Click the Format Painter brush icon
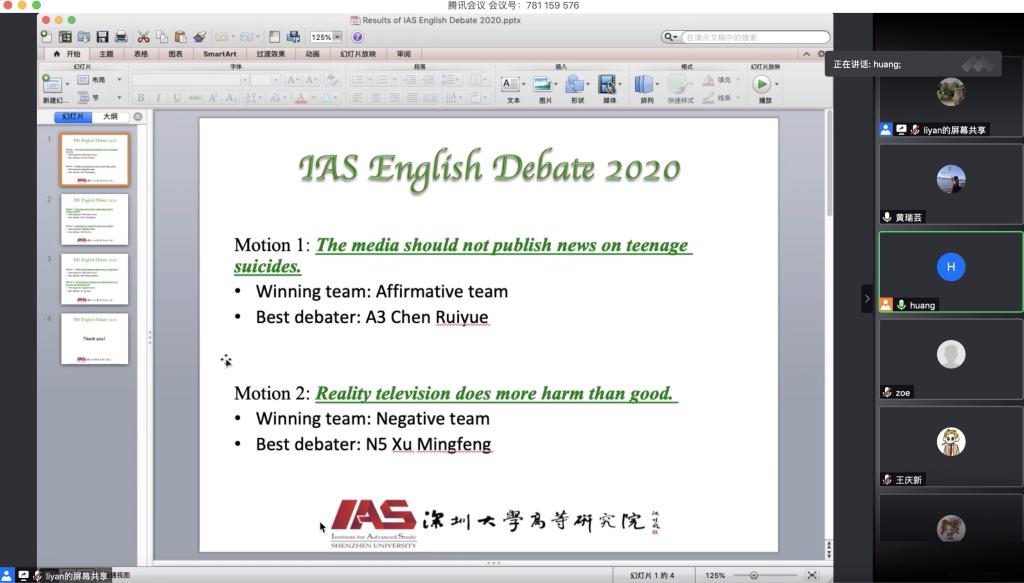Screen dimensions: 1024x583 point(198,37)
